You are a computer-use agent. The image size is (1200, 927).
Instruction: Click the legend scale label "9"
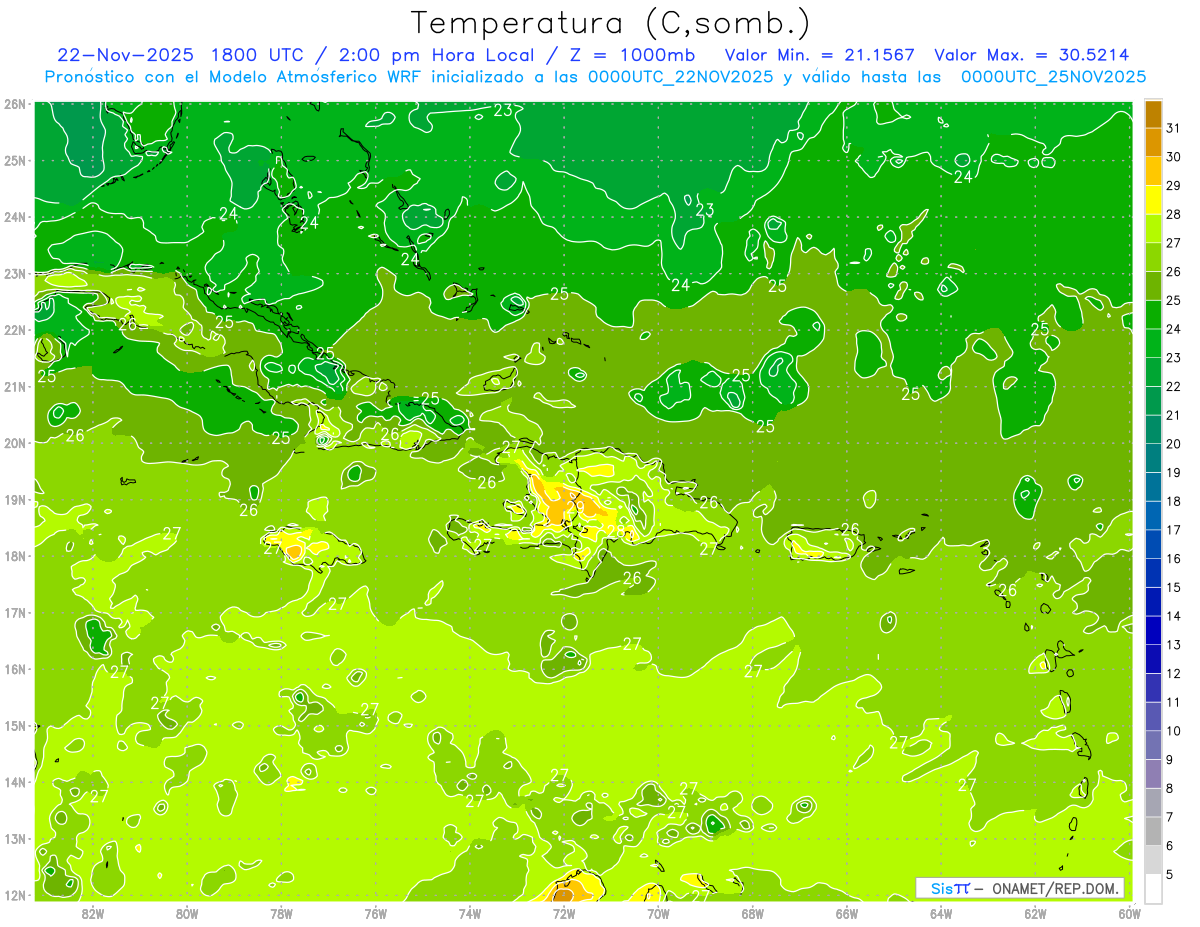click(1169, 760)
